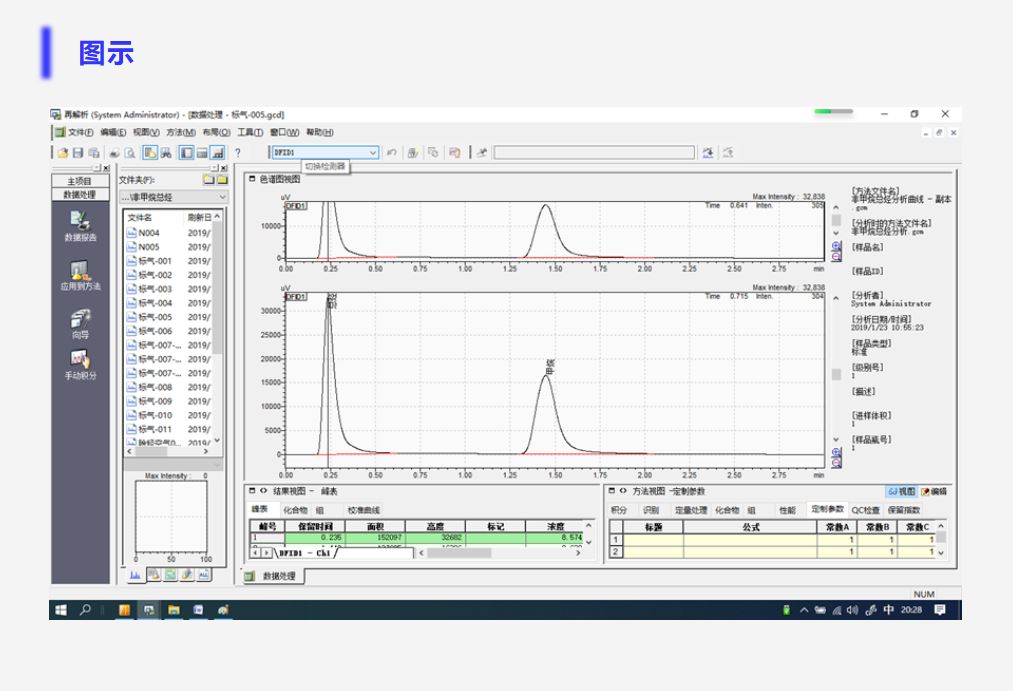The width and height of the screenshot is (1013, 691).
Task: Switch to the 化合物 results tab
Action: [295, 510]
